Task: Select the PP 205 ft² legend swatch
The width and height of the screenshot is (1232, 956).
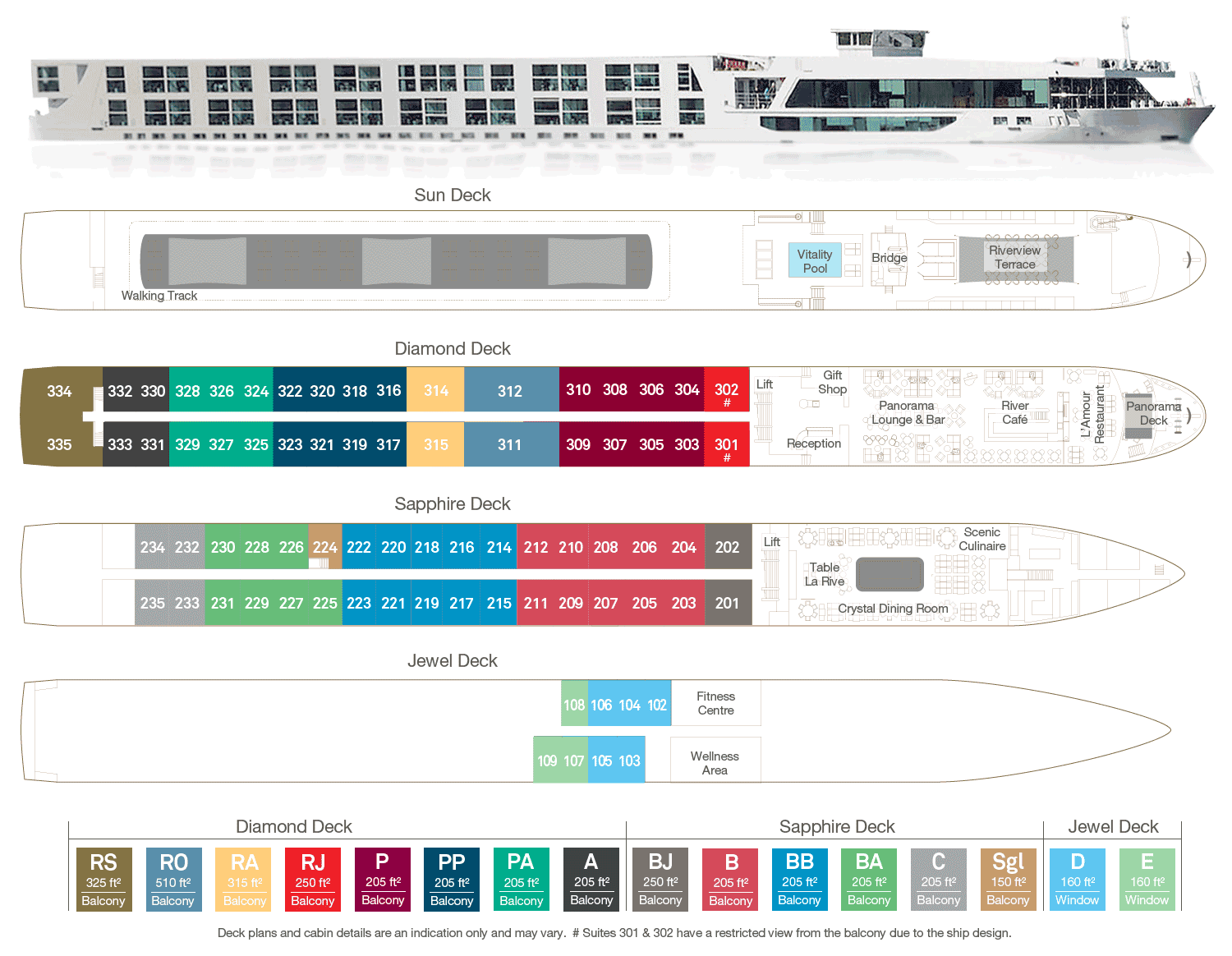Action: tap(452, 880)
